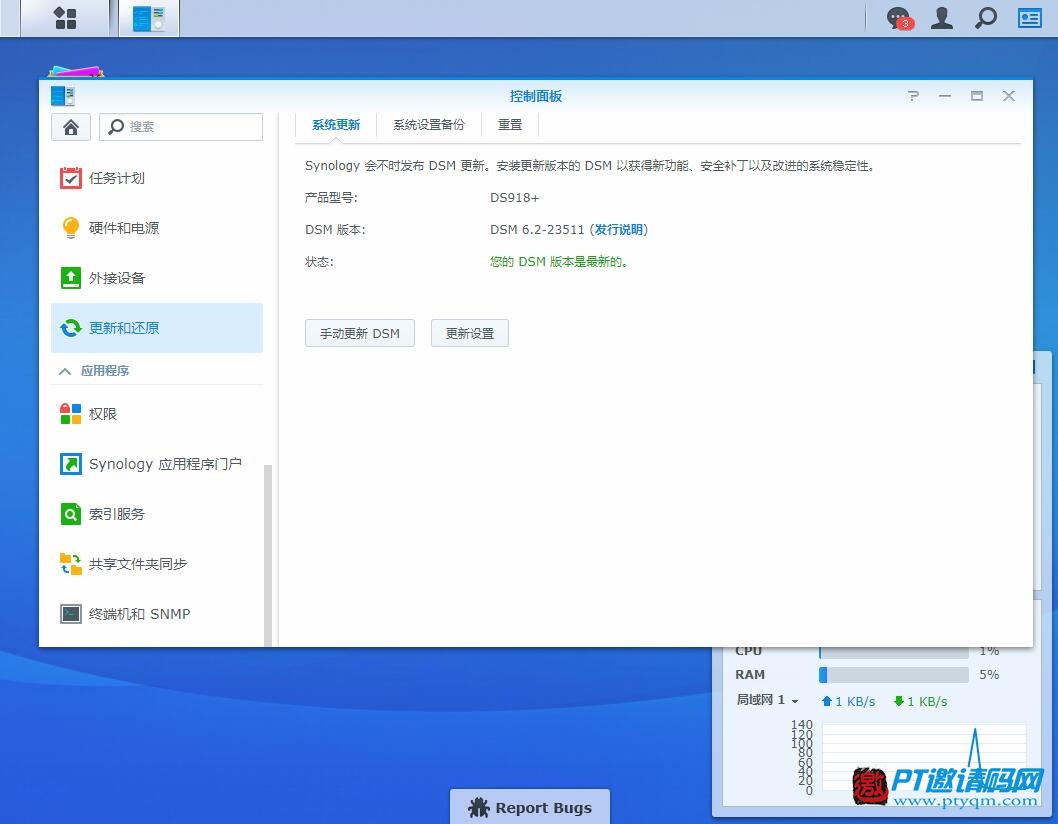This screenshot has height=824, width=1058.
Task: Open the 发行说明 release notes link
Action: click(x=619, y=229)
